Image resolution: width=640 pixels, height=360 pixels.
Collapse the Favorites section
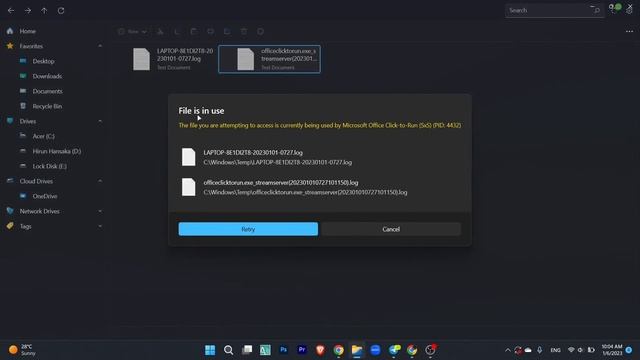(x=100, y=46)
